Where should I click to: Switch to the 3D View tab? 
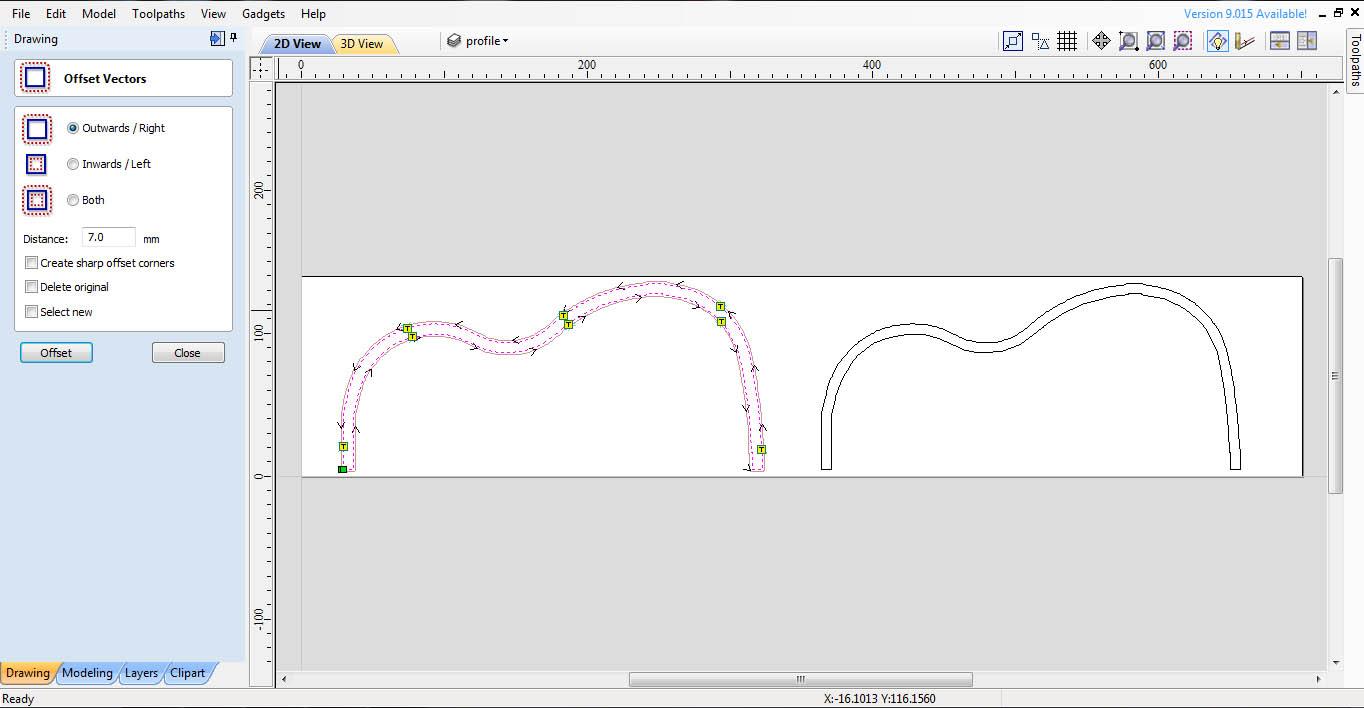tap(362, 44)
